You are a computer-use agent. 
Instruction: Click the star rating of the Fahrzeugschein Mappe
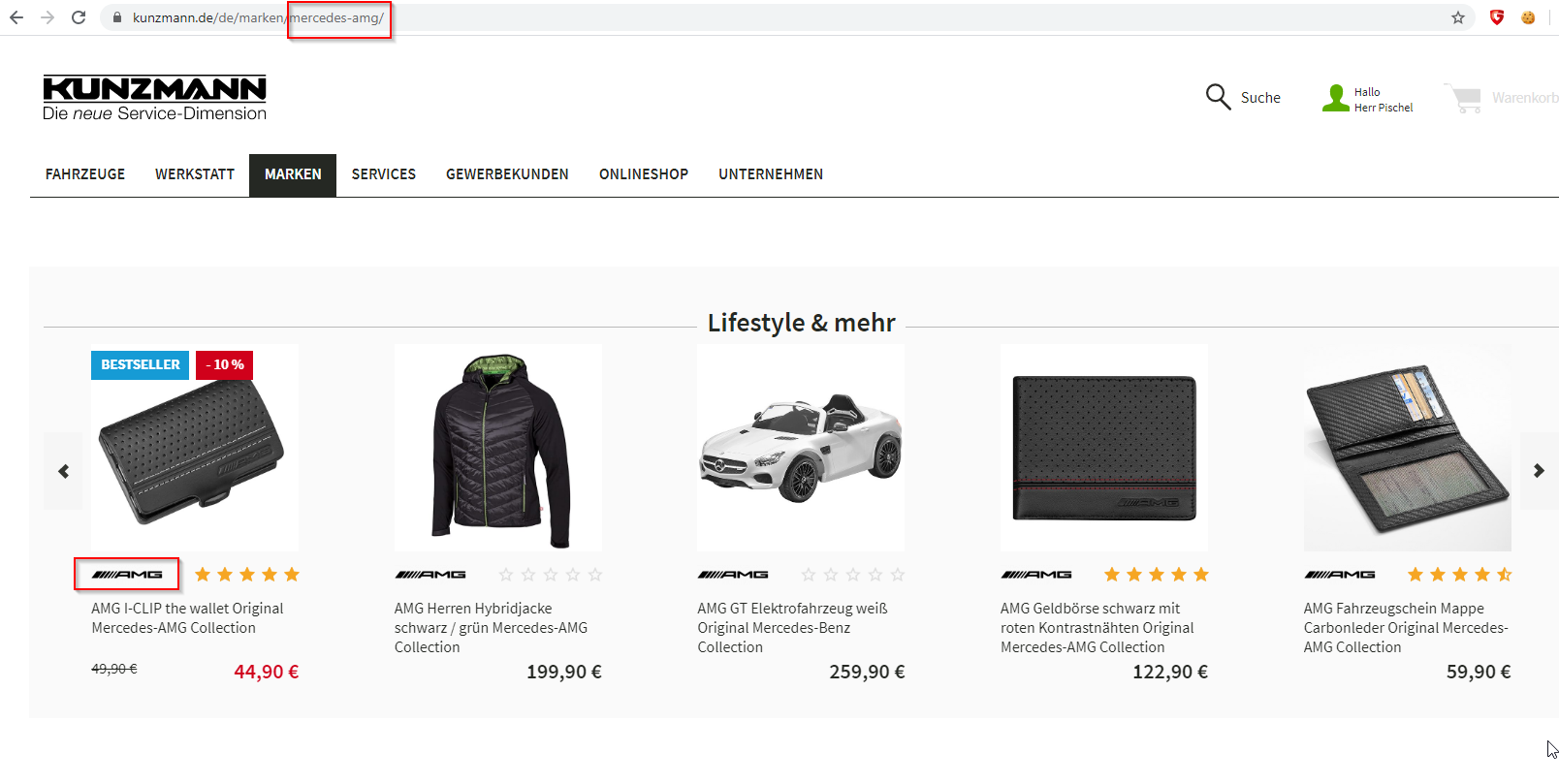pos(1460,575)
